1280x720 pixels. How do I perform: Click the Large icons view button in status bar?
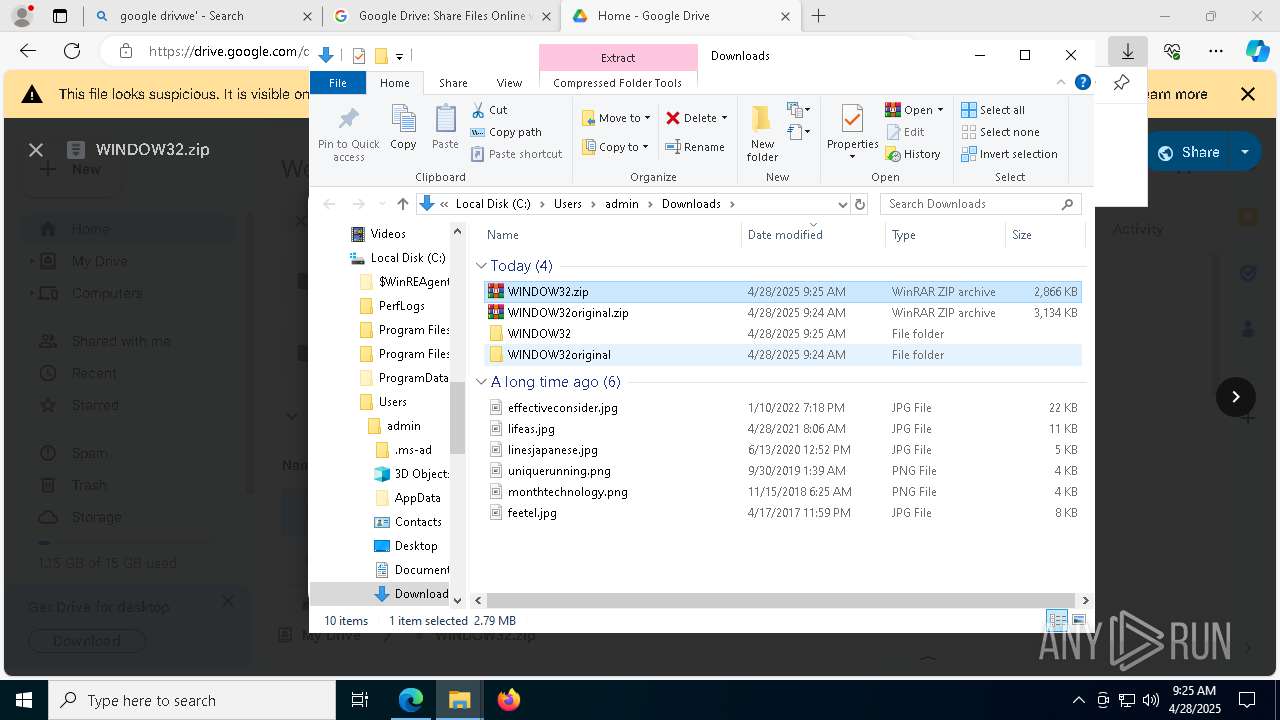coord(1078,621)
